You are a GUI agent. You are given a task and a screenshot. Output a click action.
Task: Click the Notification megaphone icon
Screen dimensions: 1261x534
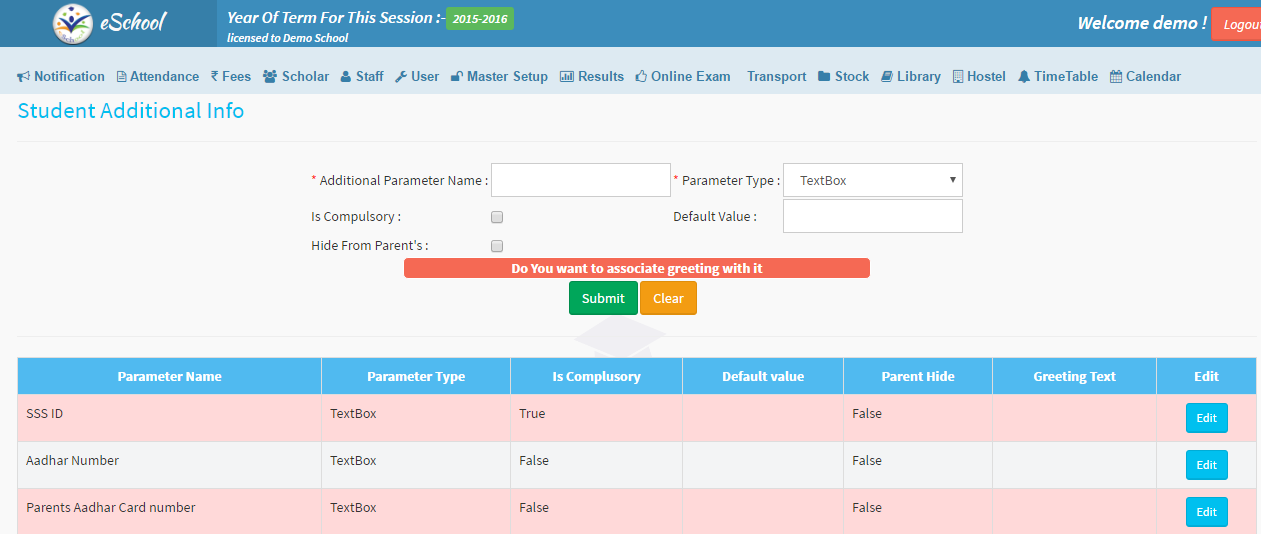(x=24, y=77)
